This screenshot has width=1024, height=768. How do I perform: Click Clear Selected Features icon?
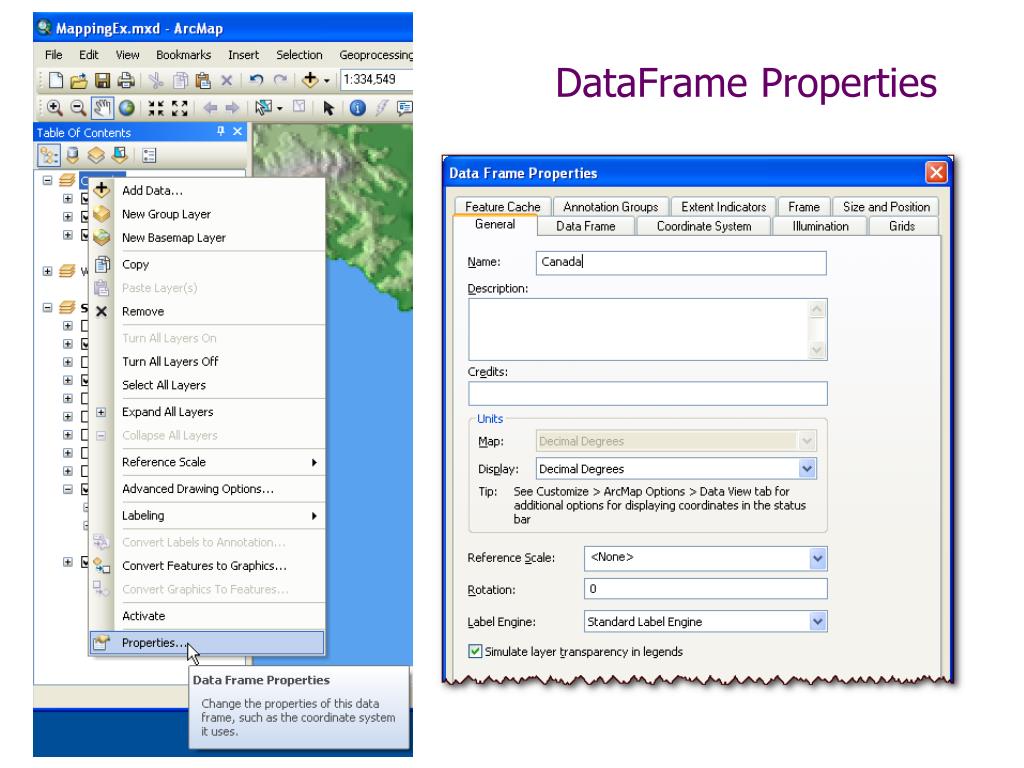[299, 106]
